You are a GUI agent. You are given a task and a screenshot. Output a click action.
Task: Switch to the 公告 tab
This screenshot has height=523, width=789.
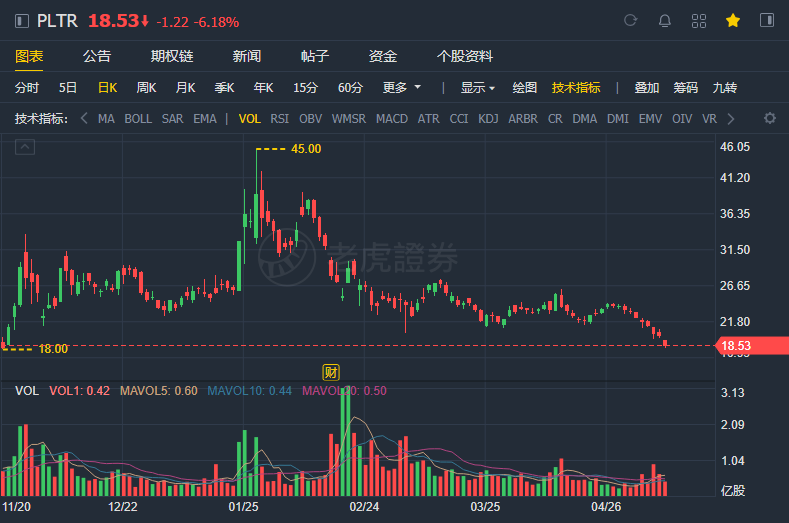(x=97, y=56)
